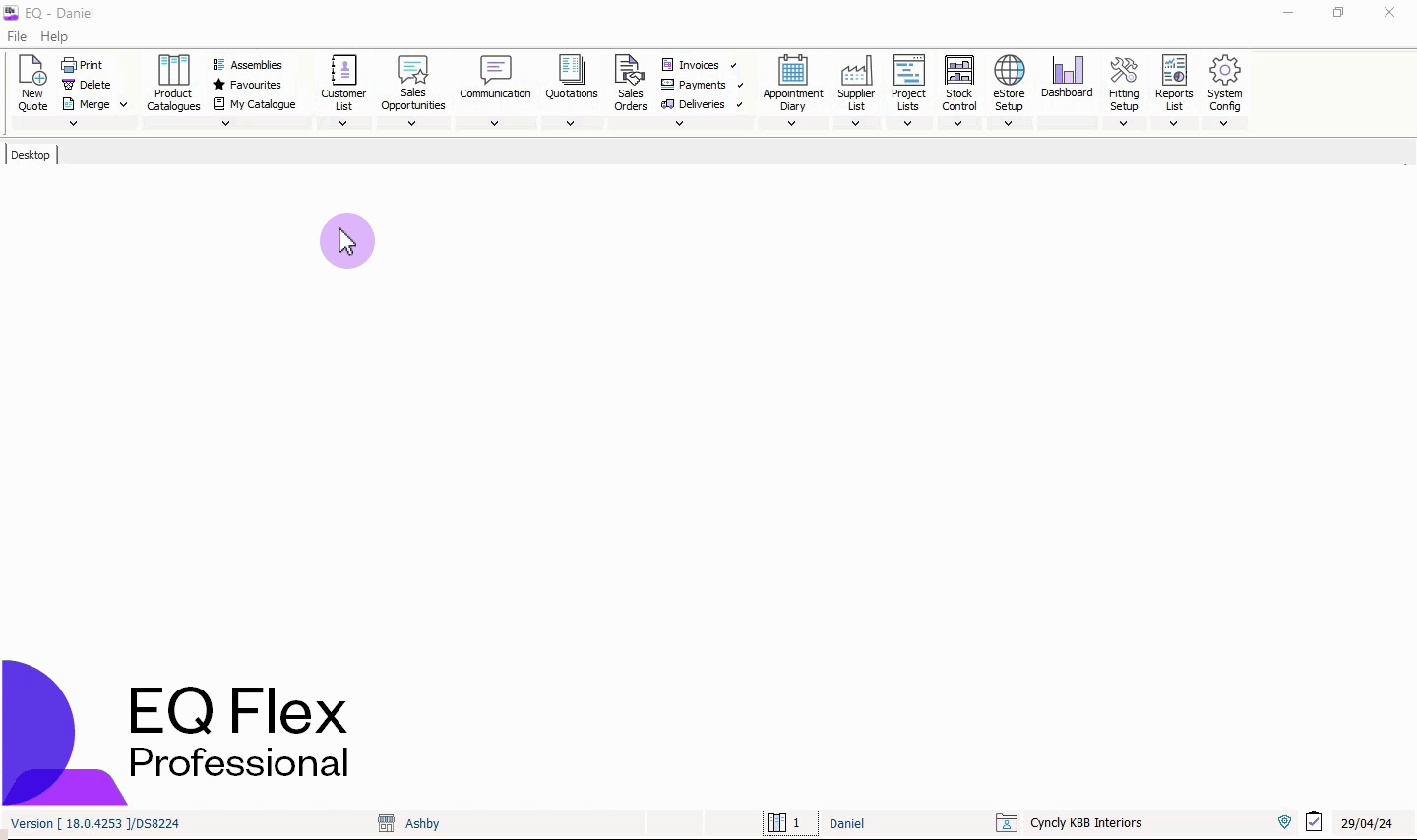Open Assemblies

[x=248, y=65]
